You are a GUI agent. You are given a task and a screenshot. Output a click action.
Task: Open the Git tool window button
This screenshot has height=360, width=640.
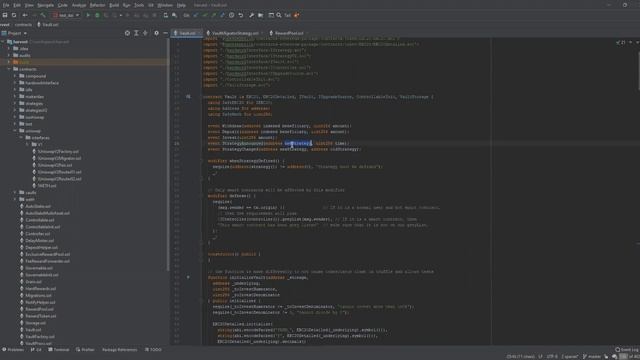click(x=36, y=350)
